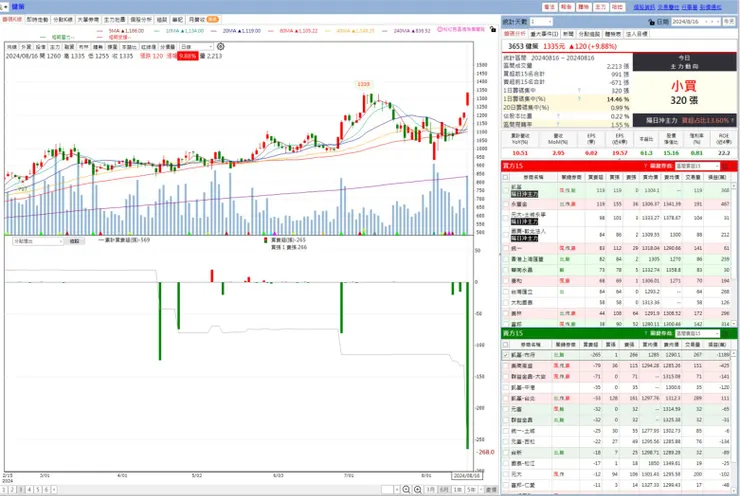Image resolution: width=740 pixels, height=496 pixels.
Task: Toggle the 分價量 indicator button
Action: click(x=167, y=47)
